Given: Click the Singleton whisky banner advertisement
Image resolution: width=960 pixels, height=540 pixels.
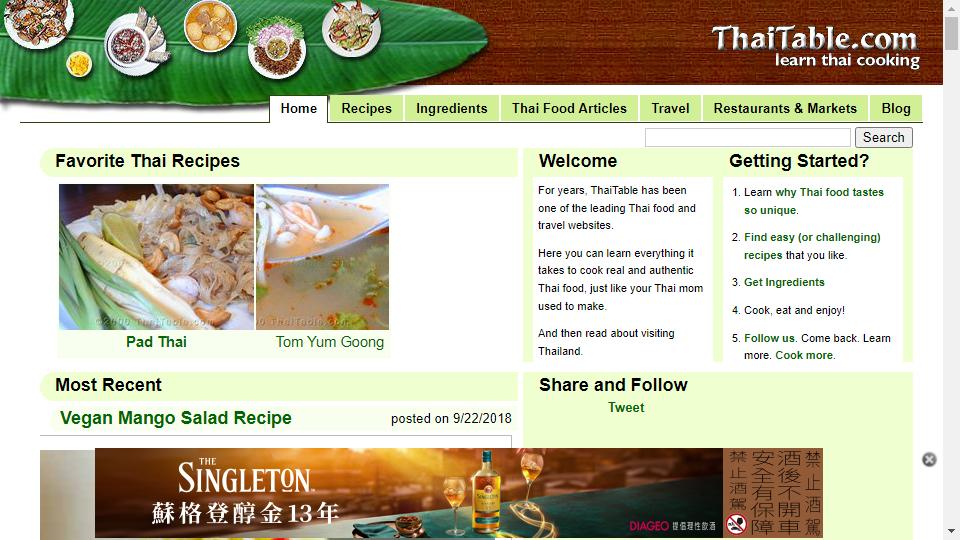Looking at the screenshot, I should [459, 493].
